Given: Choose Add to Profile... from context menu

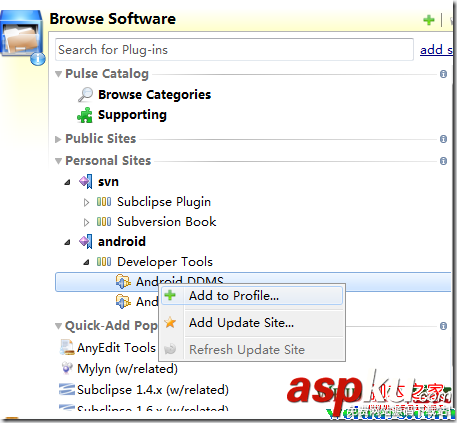Looking at the screenshot, I should (x=252, y=296).
